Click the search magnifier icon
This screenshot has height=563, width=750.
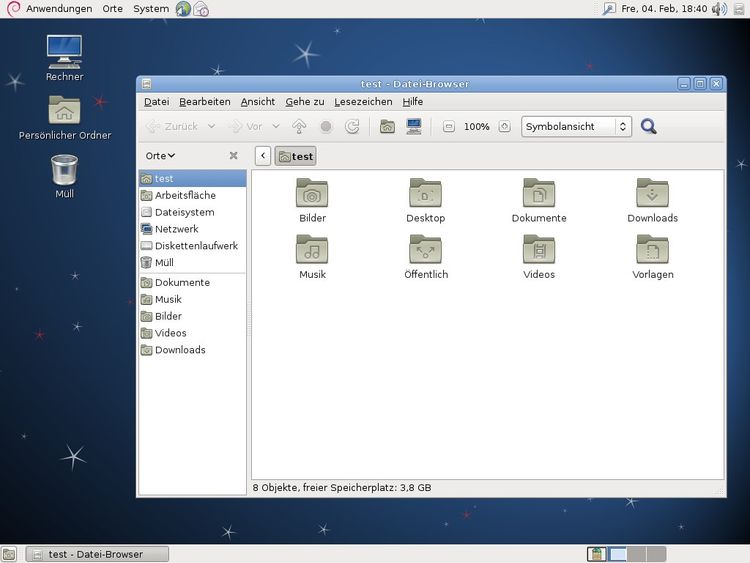pyautogui.click(x=648, y=127)
